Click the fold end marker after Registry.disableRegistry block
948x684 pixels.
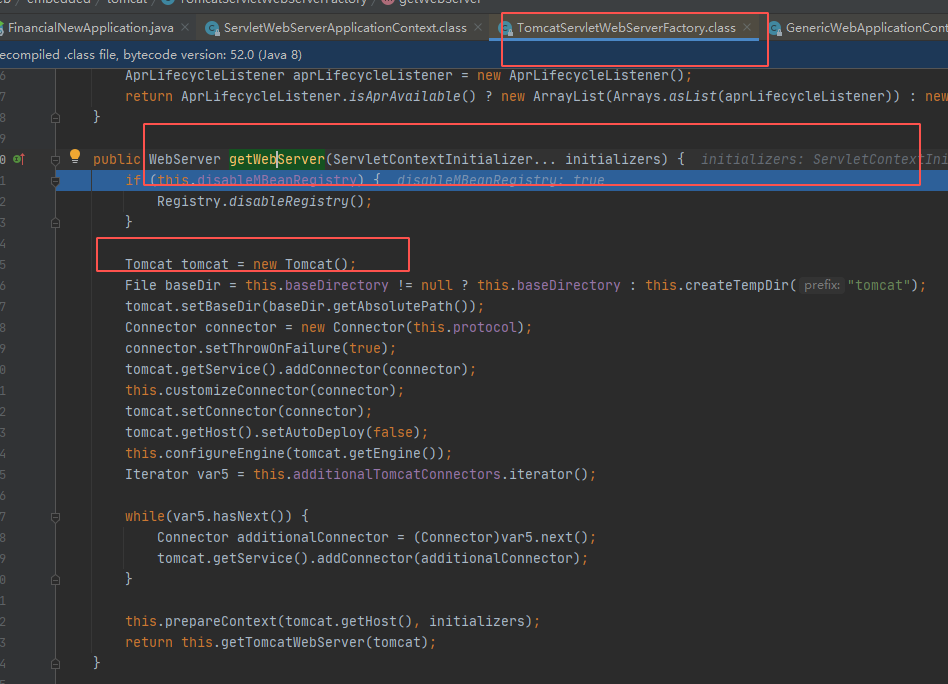(x=55, y=223)
